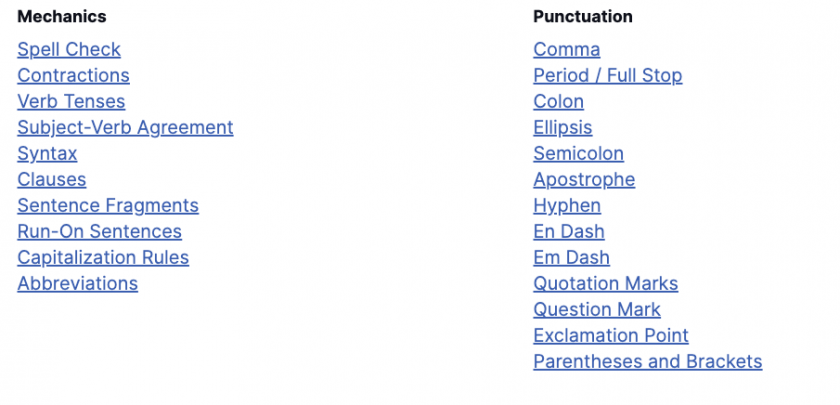Go to Verb Tenses page
The height and width of the screenshot is (405, 840).
click(71, 101)
